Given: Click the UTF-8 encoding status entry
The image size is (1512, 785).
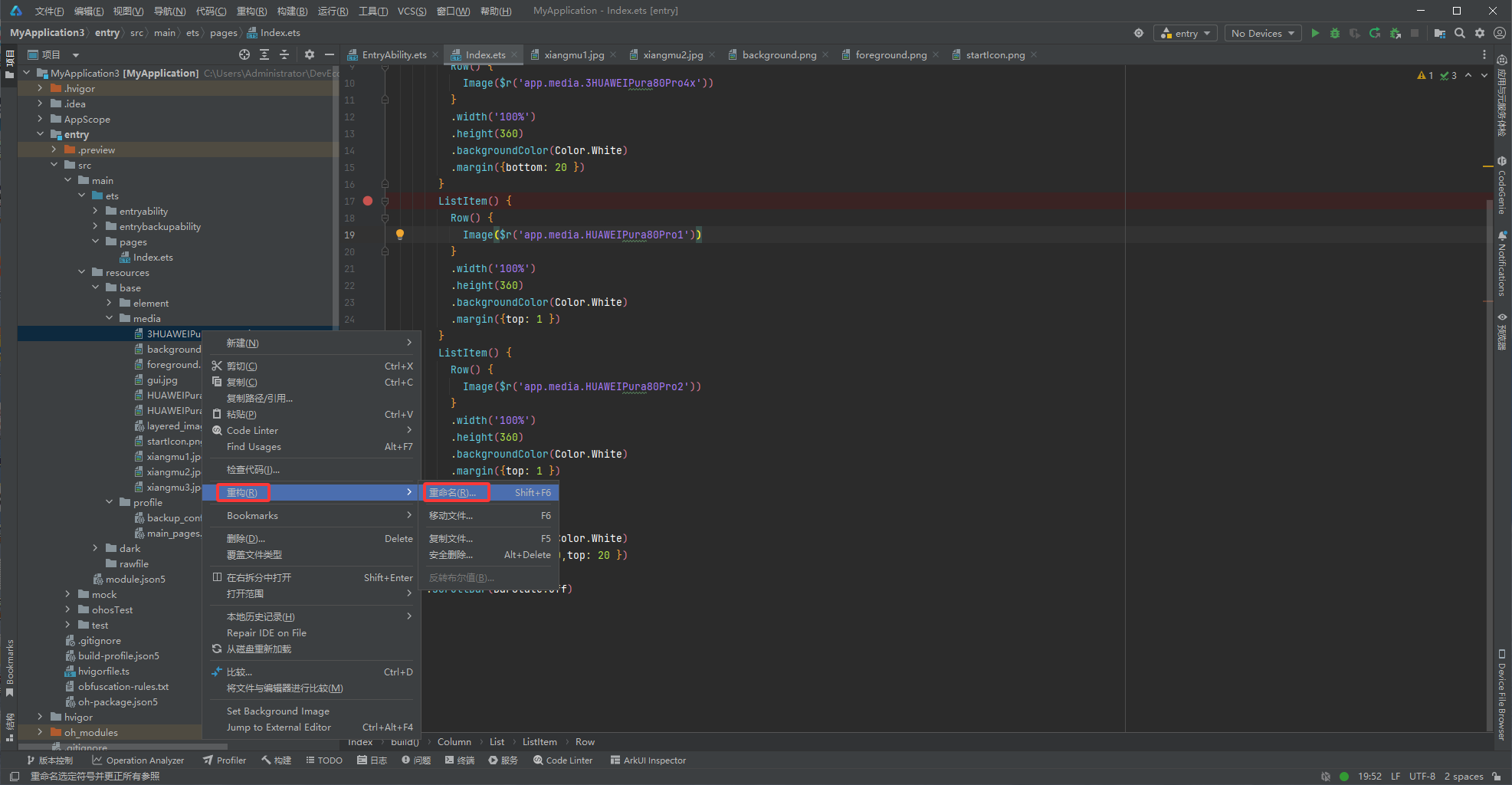Looking at the screenshot, I should pyautogui.click(x=1422, y=776).
